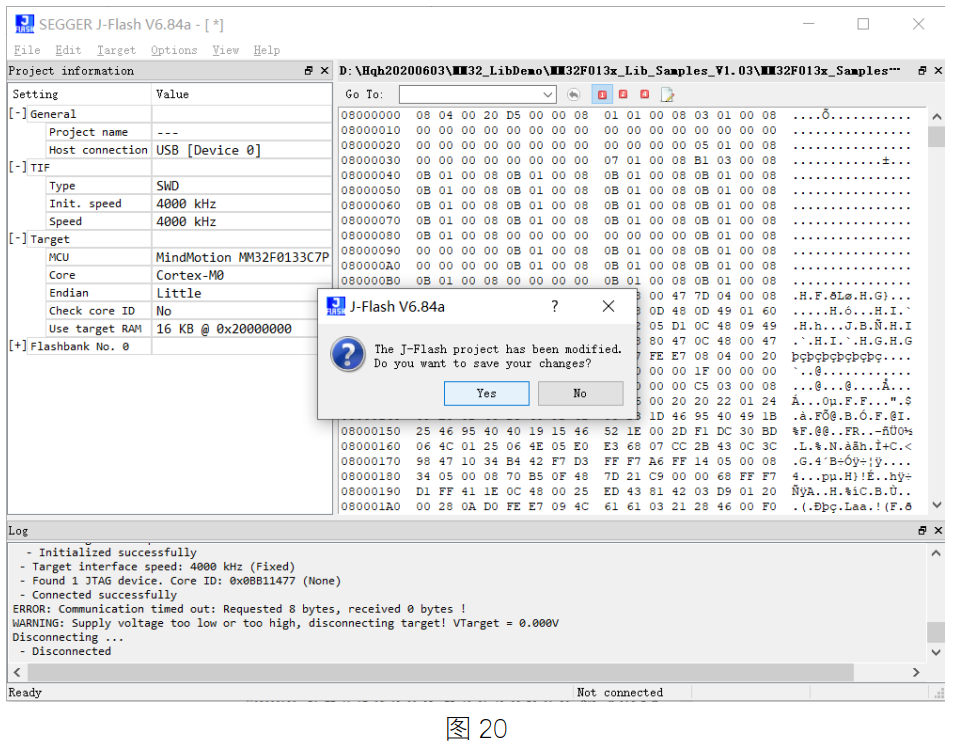Undock the data file hex view panel
The height and width of the screenshot is (750, 954).
922,71
